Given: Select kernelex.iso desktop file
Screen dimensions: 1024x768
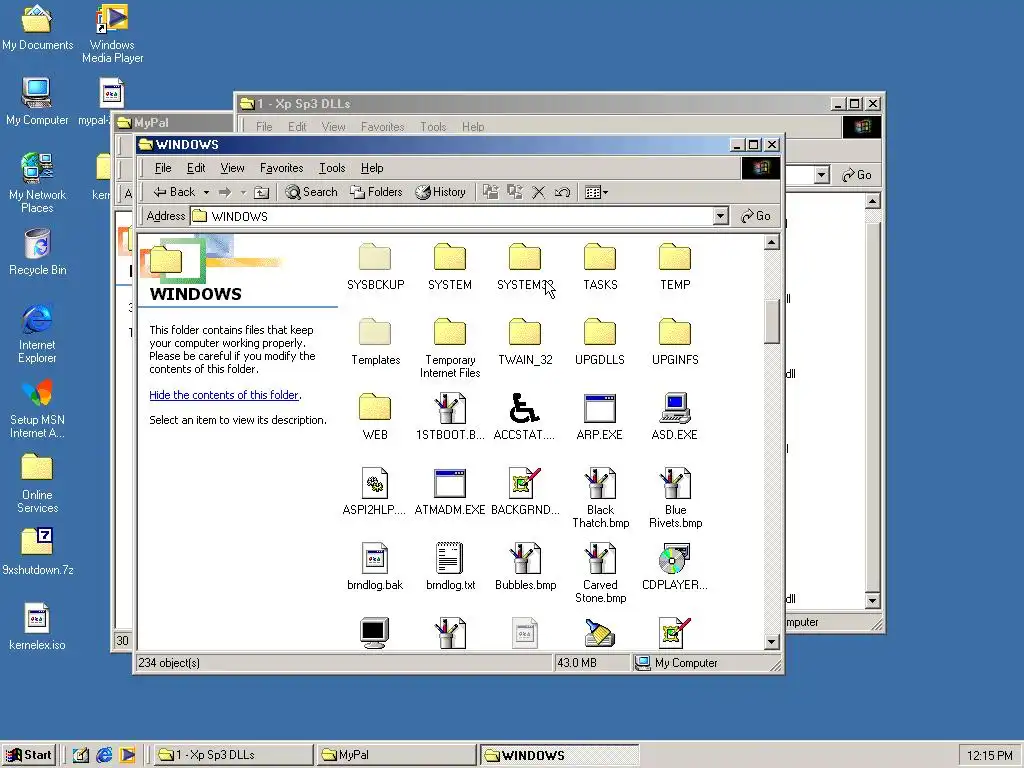Looking at the screenshot, I should [37, 627].
